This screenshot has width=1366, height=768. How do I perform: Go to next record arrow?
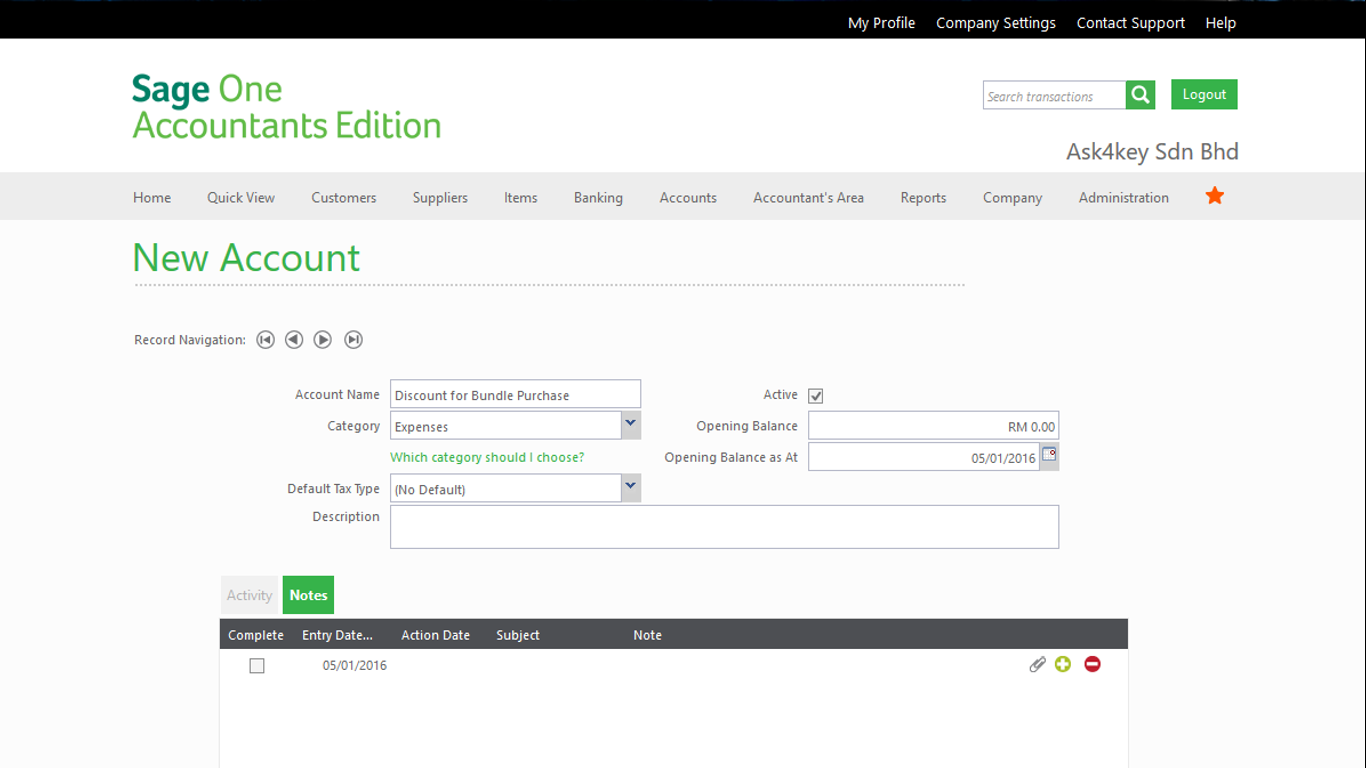(323, 340)
